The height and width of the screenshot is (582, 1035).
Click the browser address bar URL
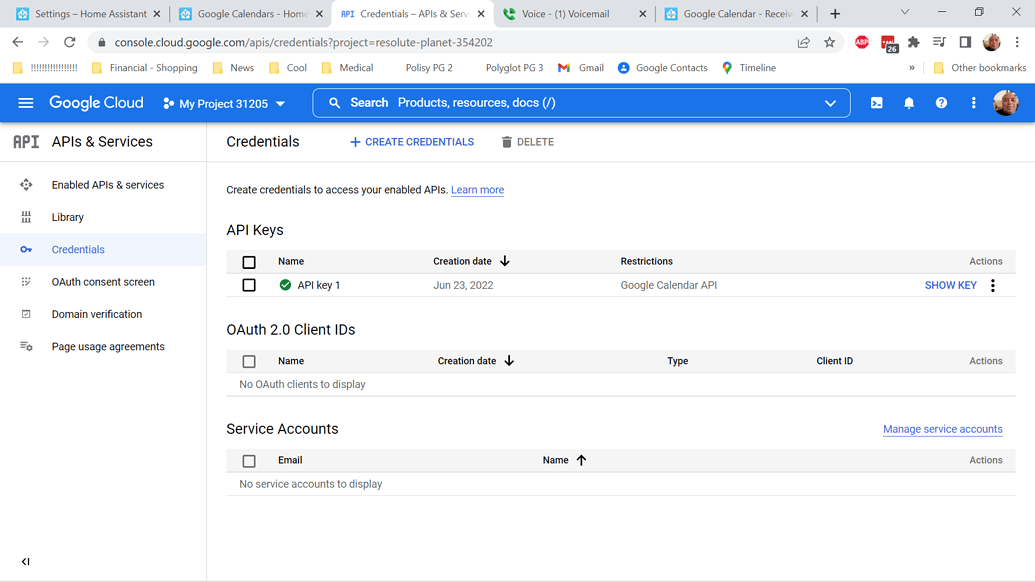click(304, 42)
